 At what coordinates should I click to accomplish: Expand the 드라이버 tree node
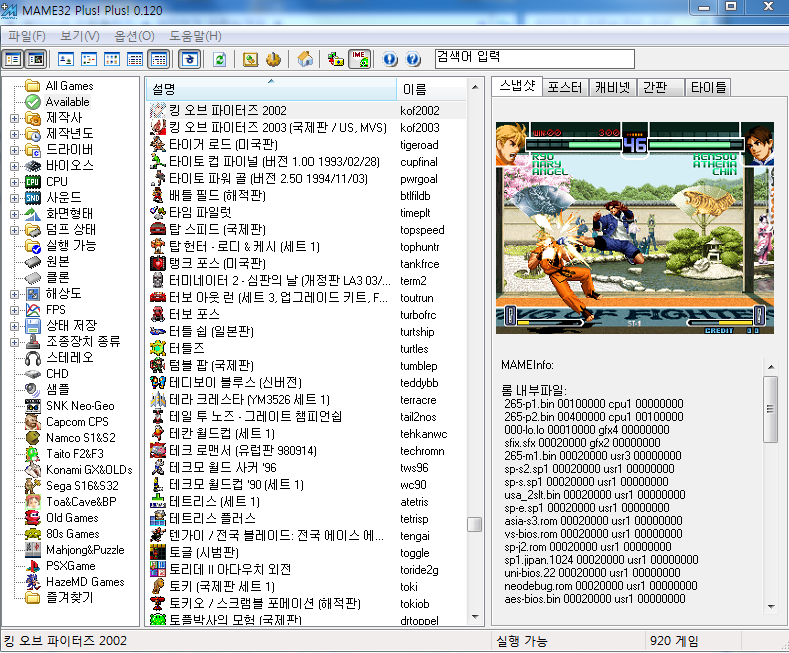(14, 150)
